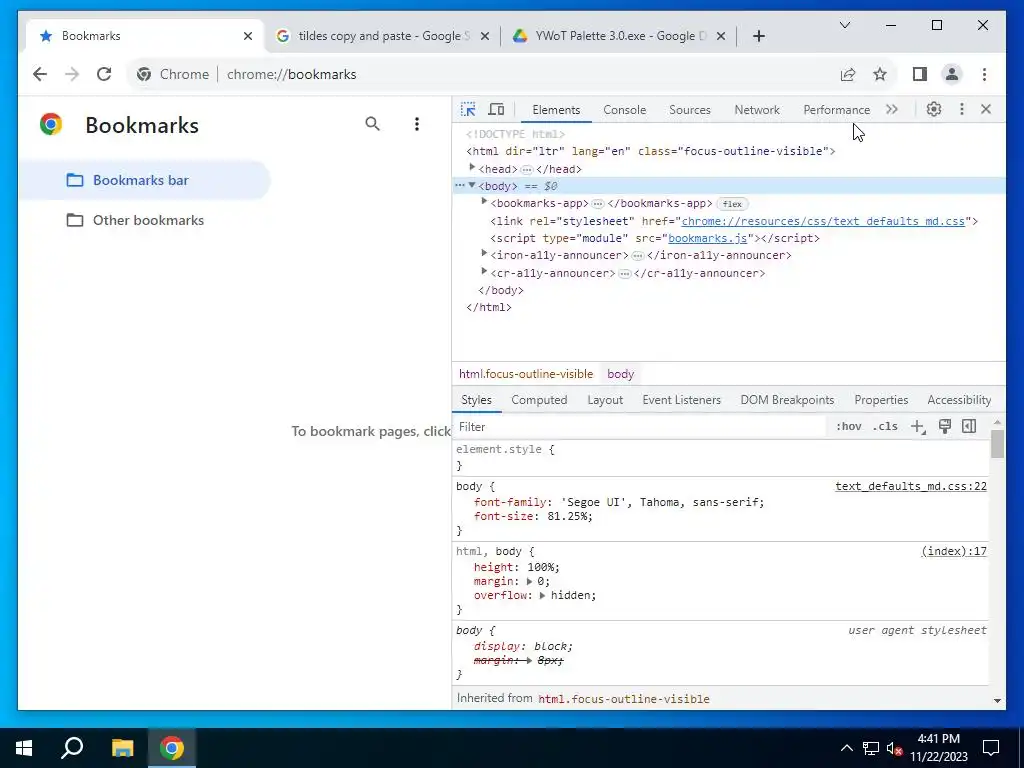Open the Computed styles tab
Viewport: 1024px width, 768px height.
tap(539, 400)
